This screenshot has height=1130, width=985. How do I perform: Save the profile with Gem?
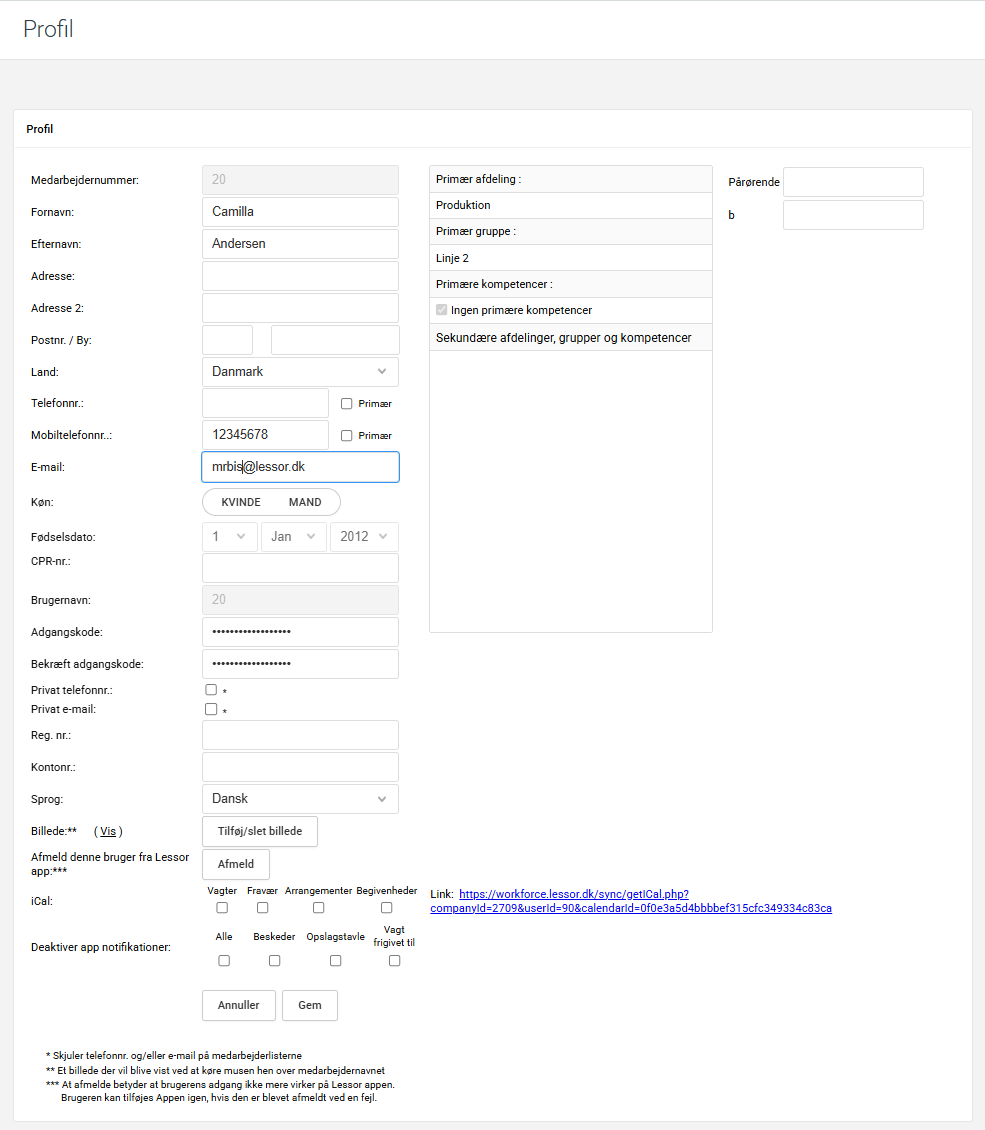coord(310,1005)
